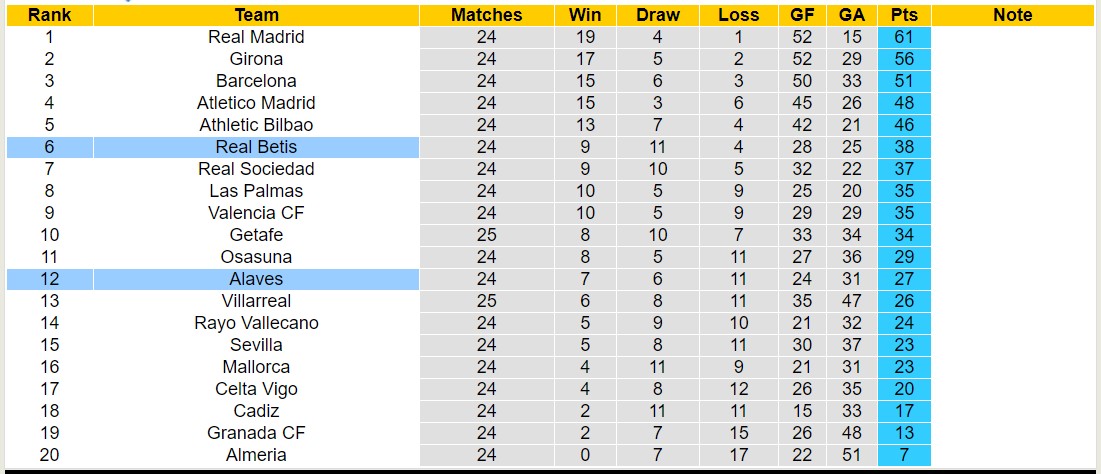This screenshot has height=474, width=1101.
Task: Open the Girona team link
Action: click(256, 59)
